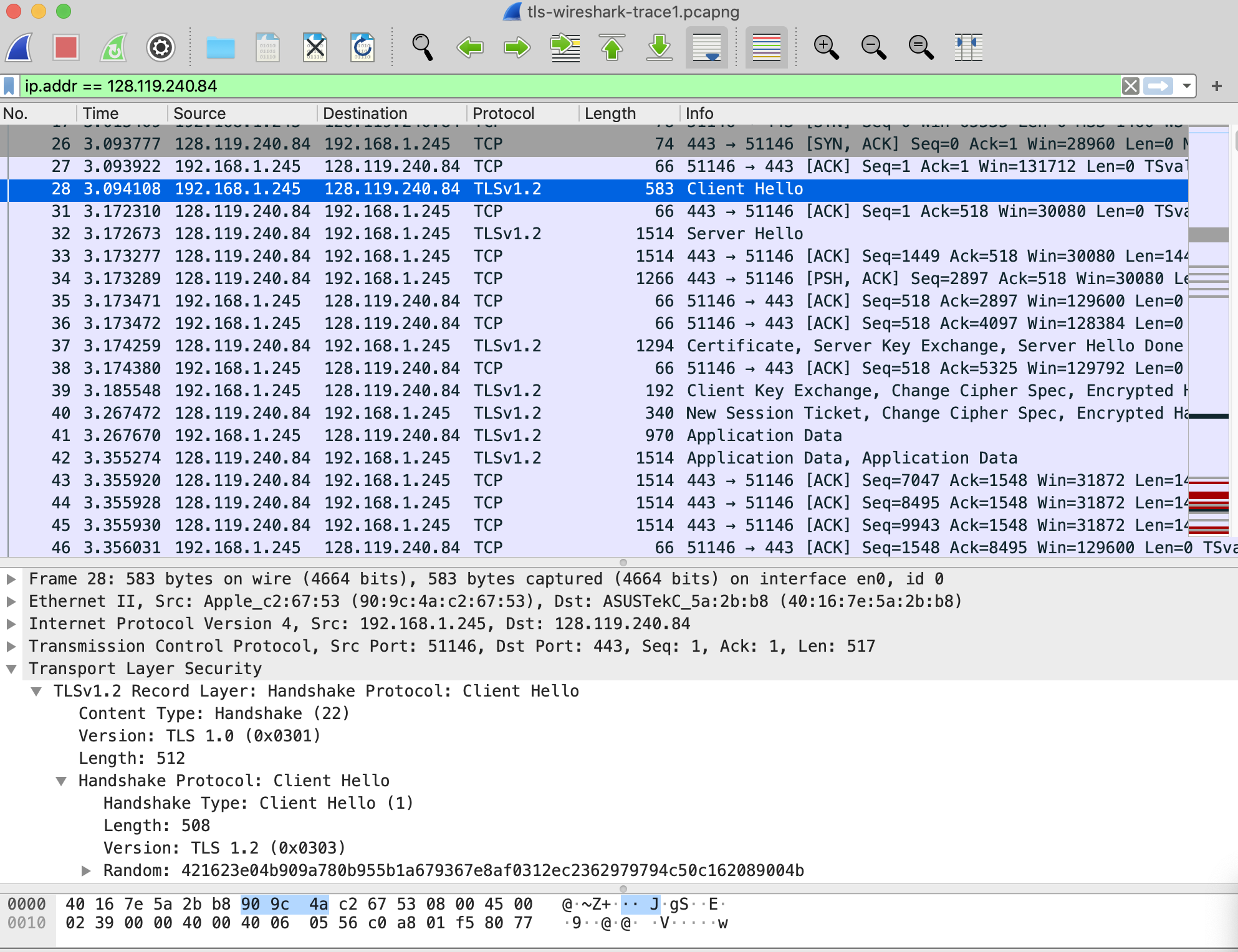This screenshot has height=952, width=1238.
Task: Select Handshake Type: Client Hello (1)
Action: point(258,804)
